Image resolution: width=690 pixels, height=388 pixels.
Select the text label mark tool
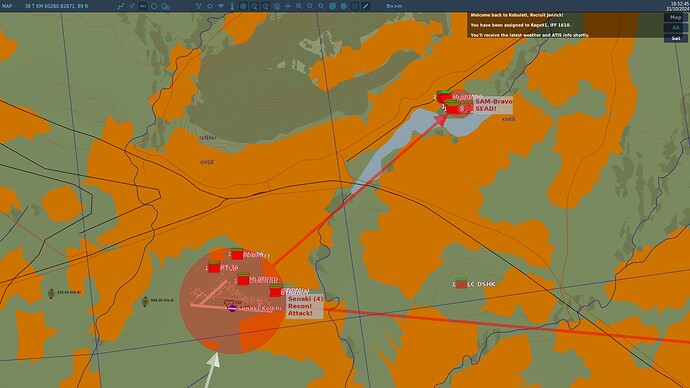(143, 6)
